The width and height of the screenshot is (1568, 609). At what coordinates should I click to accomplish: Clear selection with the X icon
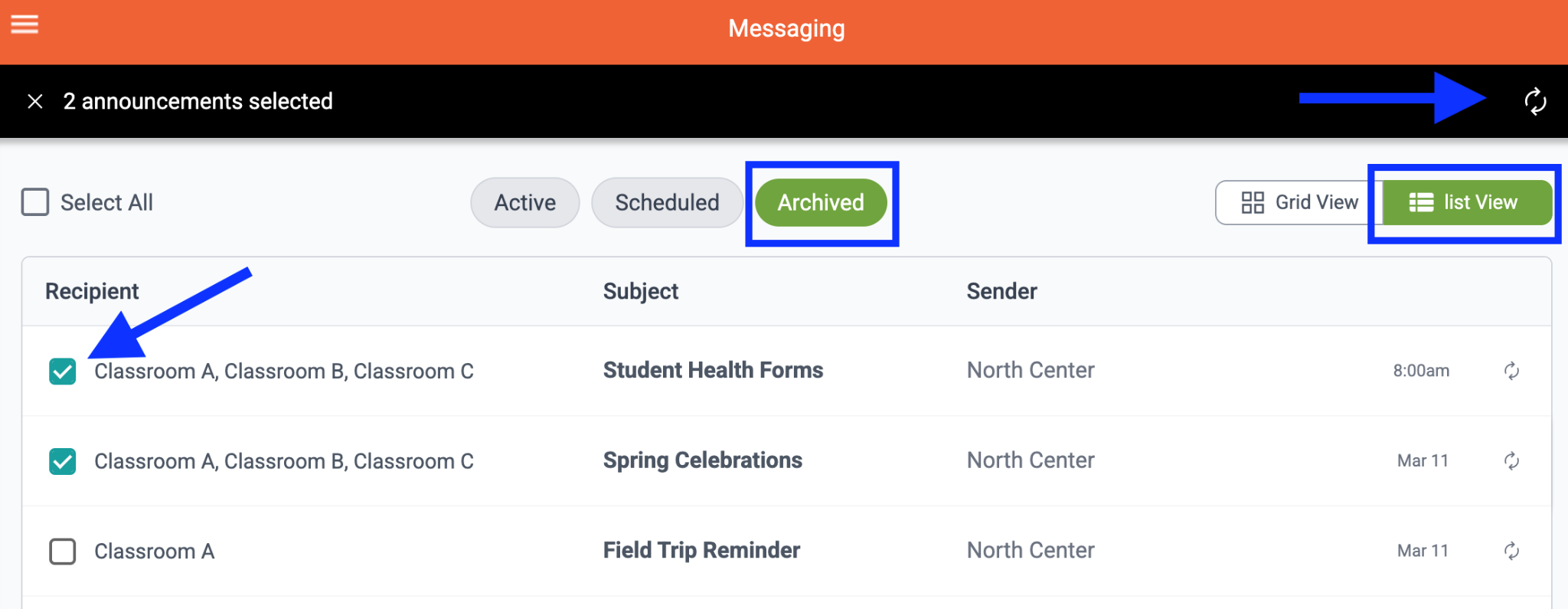coord(35,101)
